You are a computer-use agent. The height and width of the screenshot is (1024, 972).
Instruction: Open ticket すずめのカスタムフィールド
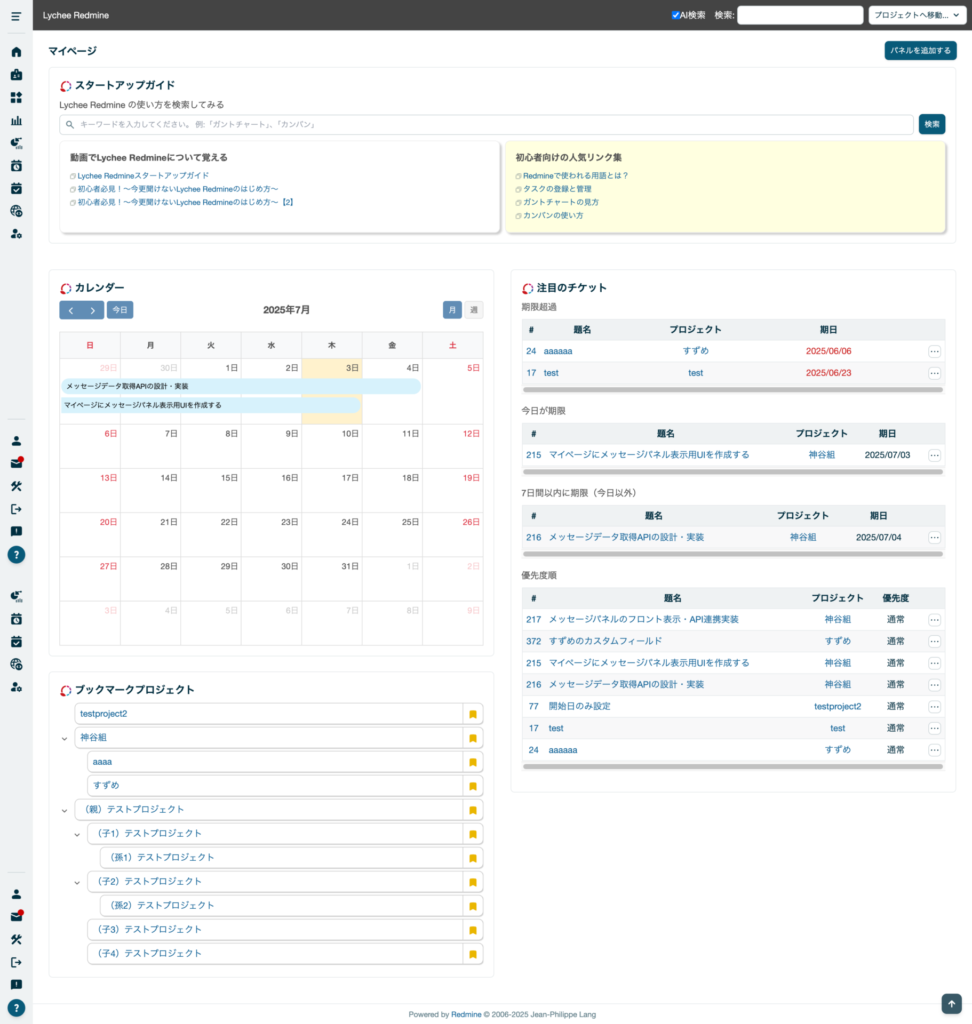tap(605, 641)
